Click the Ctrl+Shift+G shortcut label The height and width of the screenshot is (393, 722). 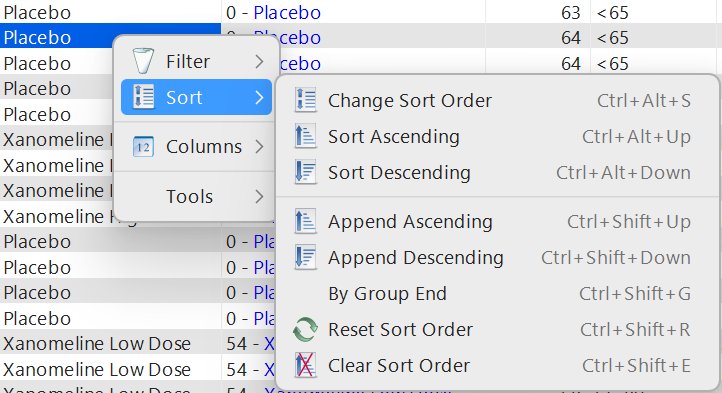(x=635, y=293)
